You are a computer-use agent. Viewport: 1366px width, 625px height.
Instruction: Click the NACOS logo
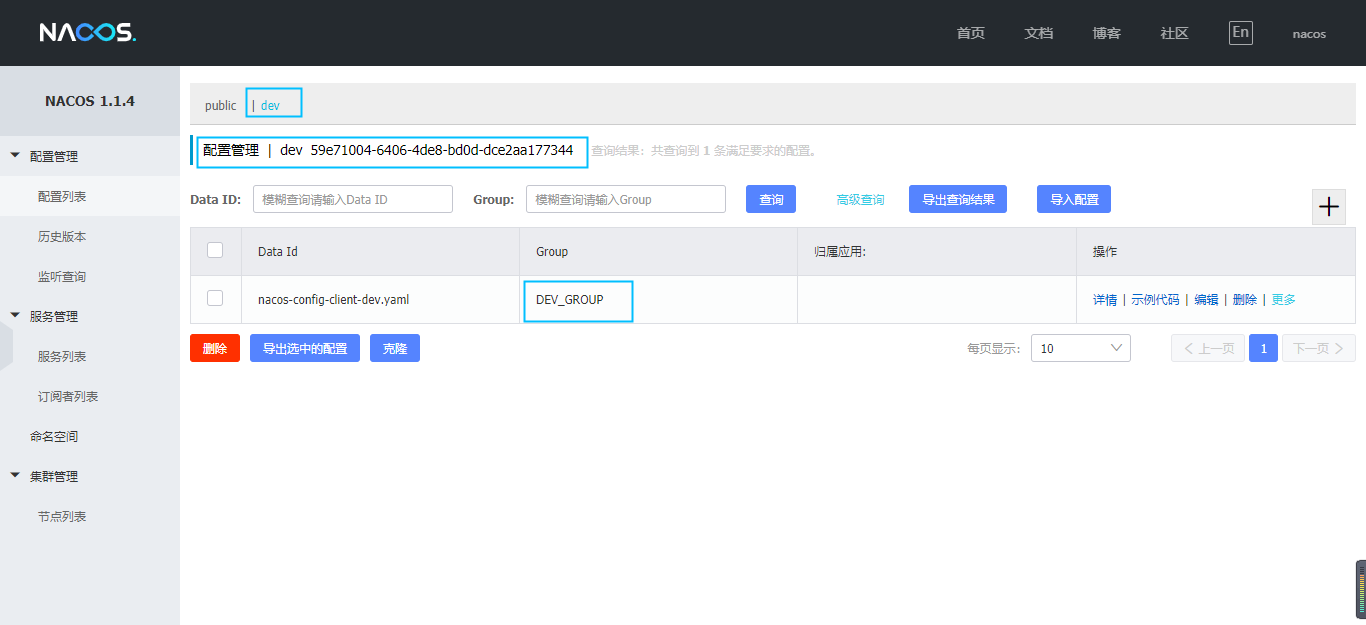coord(87,33)
